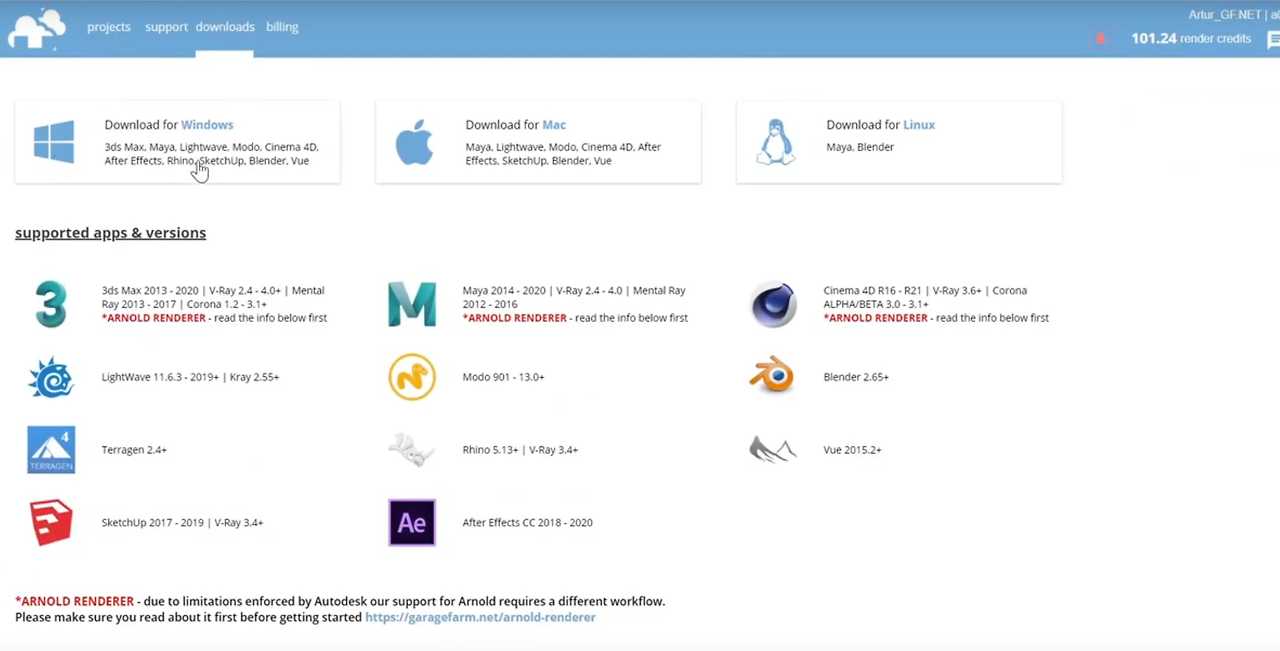1280x651 pixels.
Task: Click the Modo icon
Action: 412,377
